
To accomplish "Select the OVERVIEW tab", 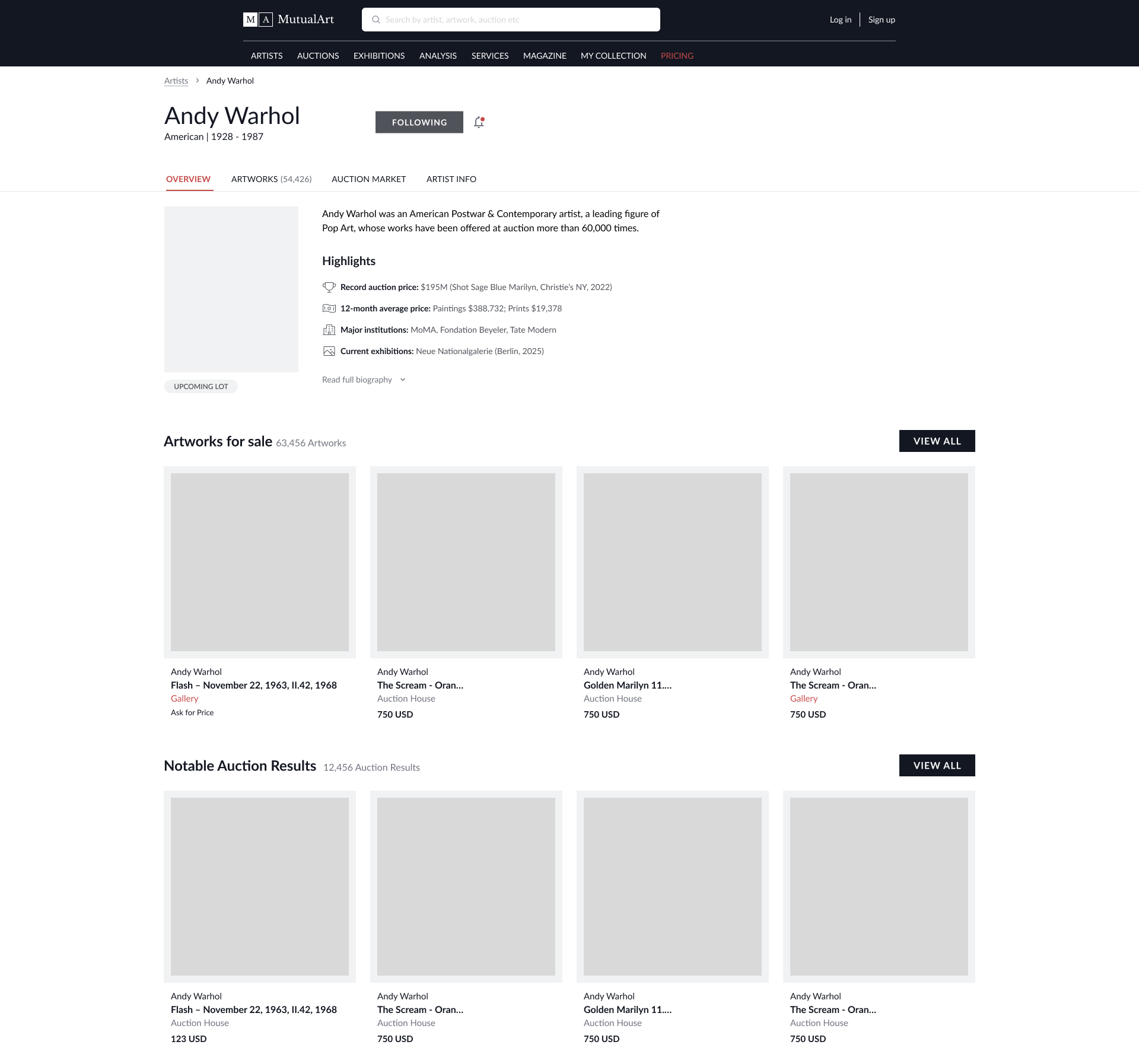I will [188, 179].
